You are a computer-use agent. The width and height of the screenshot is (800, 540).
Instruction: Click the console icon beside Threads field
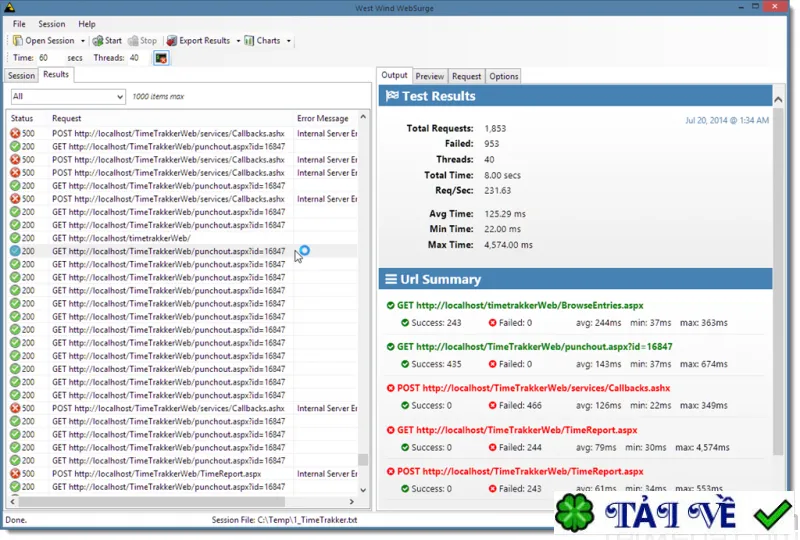click(161, 58)
